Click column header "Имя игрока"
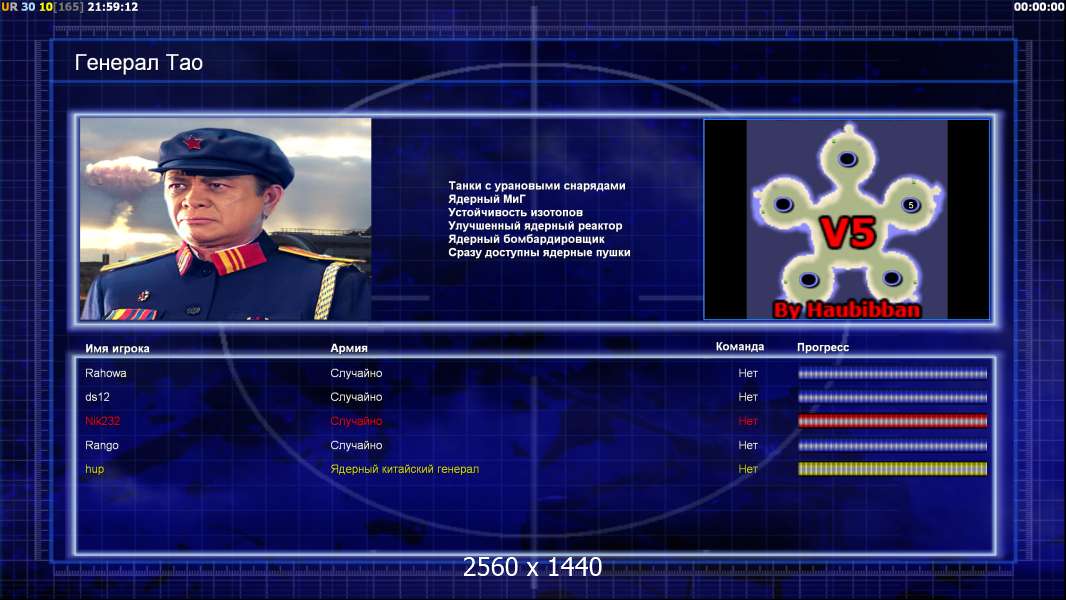 click(117, 348)
